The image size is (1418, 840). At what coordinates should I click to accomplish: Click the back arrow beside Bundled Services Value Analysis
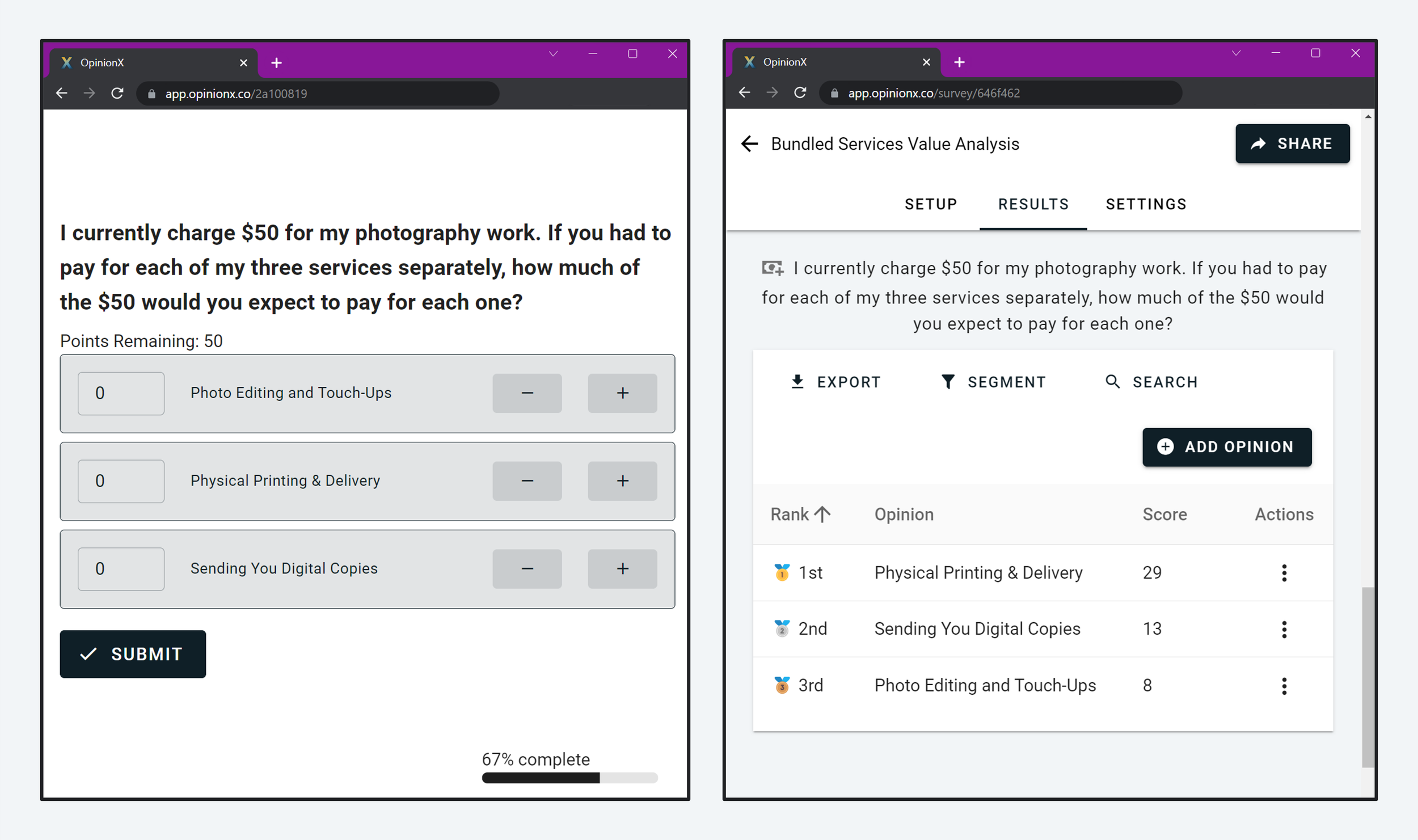pos(749,144)
